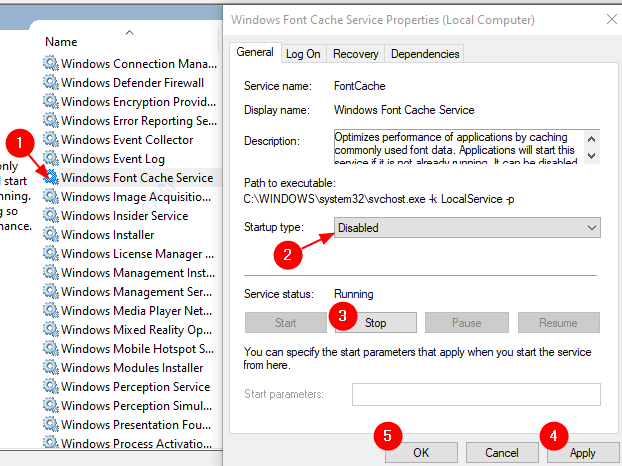Sort services by the Name column header
The image size is (622, 466).
click(x=61, y=42)
